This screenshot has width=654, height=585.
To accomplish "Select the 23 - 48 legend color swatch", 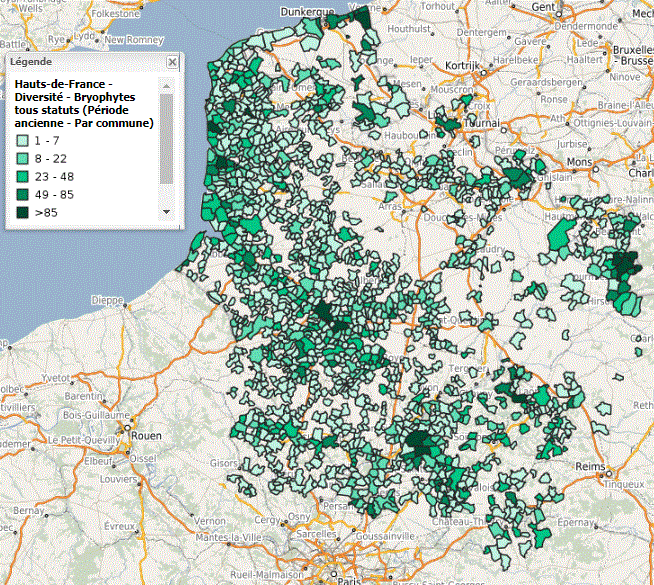I will [21, 177].
